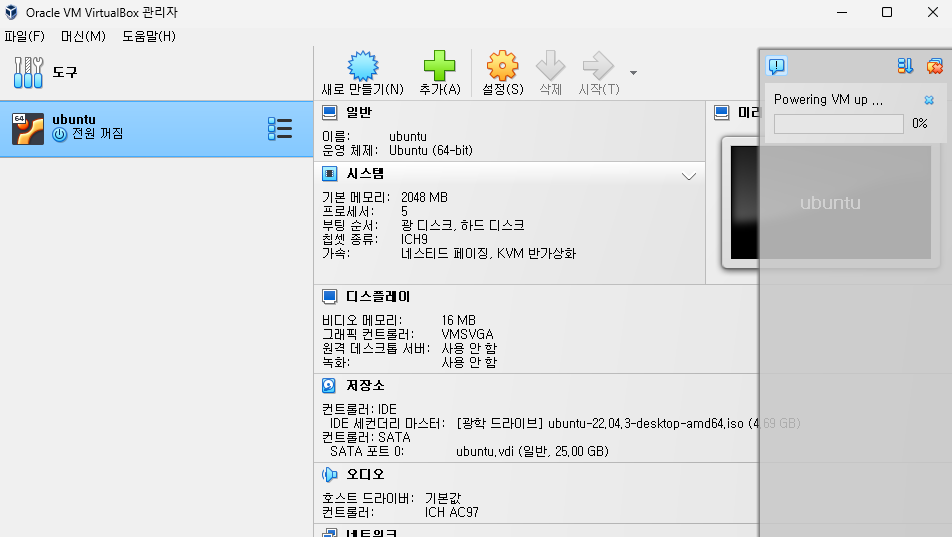952x537 pixels.
Task: Click the 디스플레이 section monitor icon
Action: [330, 296]
